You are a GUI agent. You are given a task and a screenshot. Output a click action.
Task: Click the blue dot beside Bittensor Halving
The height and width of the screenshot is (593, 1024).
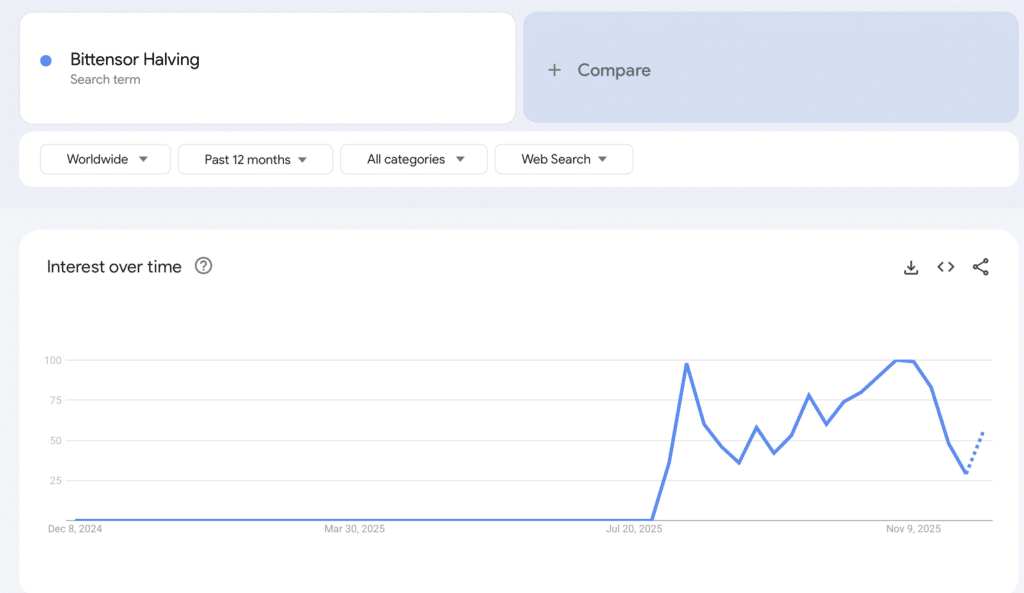45,60
